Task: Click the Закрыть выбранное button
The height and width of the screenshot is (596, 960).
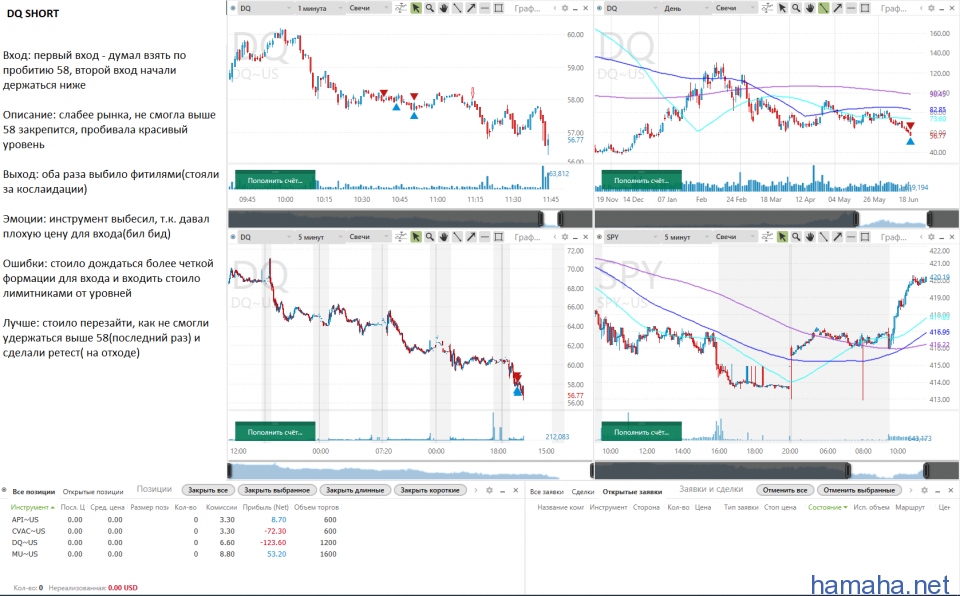Action: tap(277, 490)
